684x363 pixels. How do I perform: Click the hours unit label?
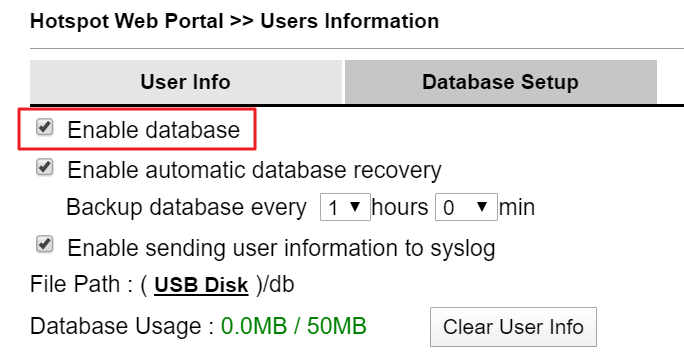tap(400, 207)
